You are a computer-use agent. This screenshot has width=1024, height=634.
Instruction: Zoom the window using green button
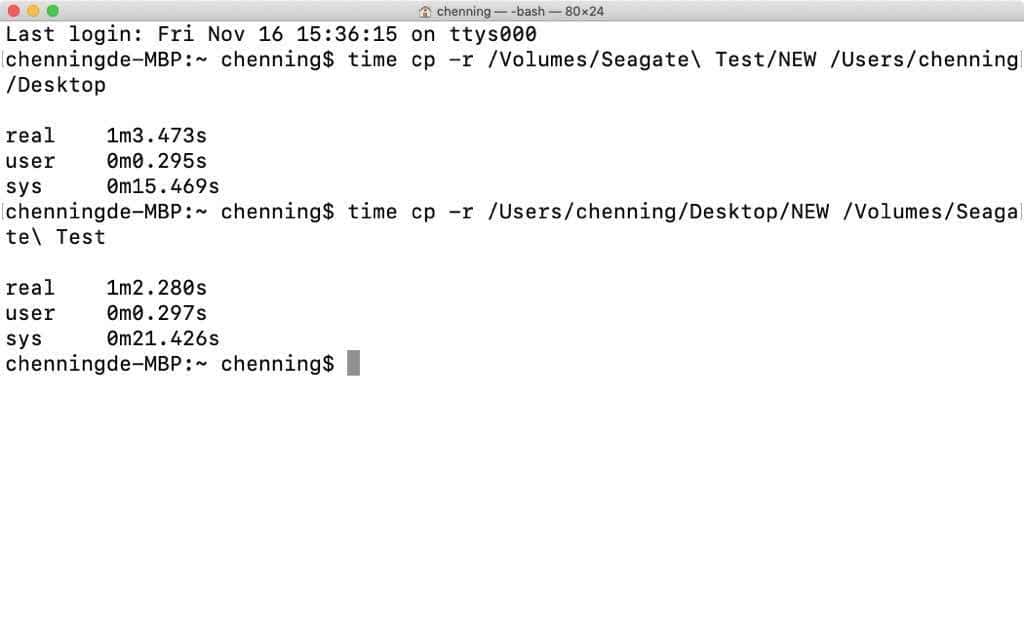[x=53, y=11]
